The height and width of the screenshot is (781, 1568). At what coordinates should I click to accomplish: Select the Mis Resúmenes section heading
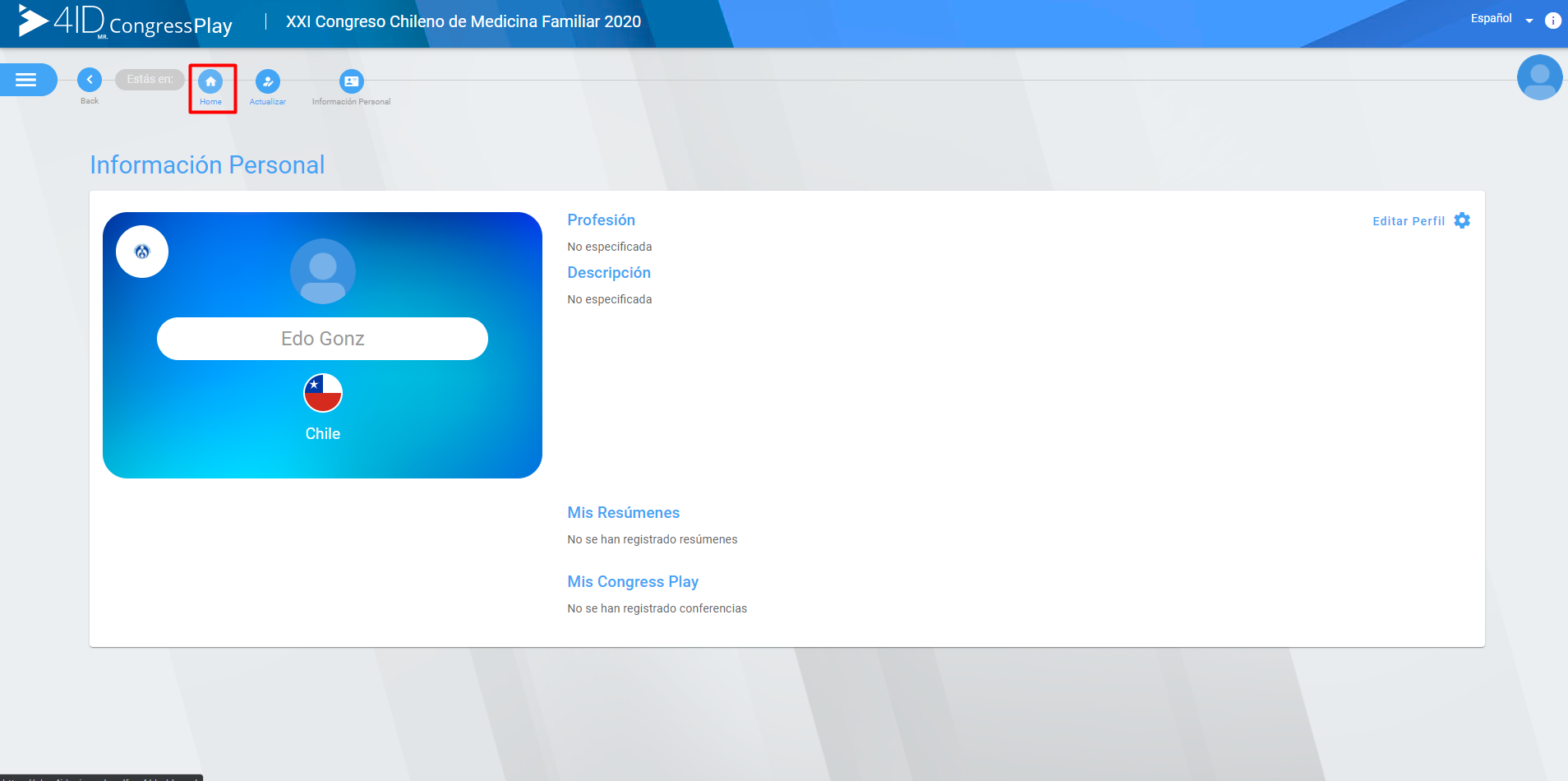tap(623, 512)
